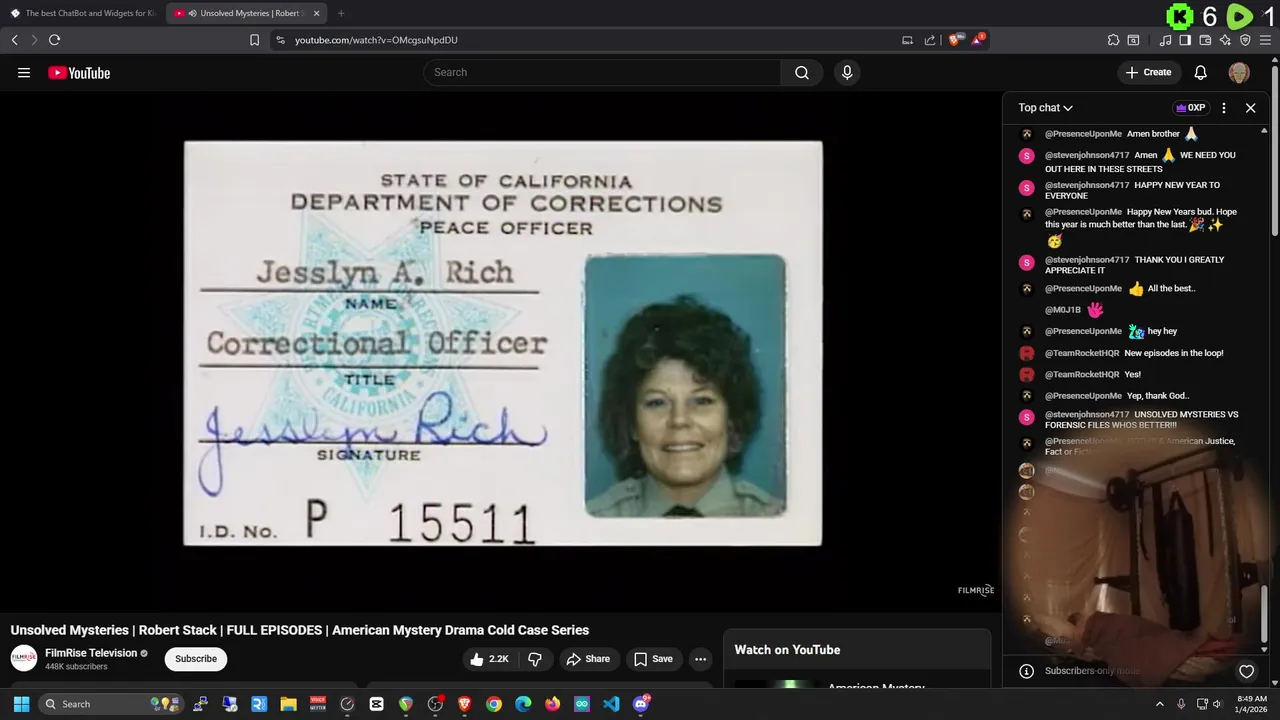The height and width of the screenshot is (720, 1280).
Task: Subscribe to FilmRise Television
Action: pyautogui.click(x=196, y=659)
